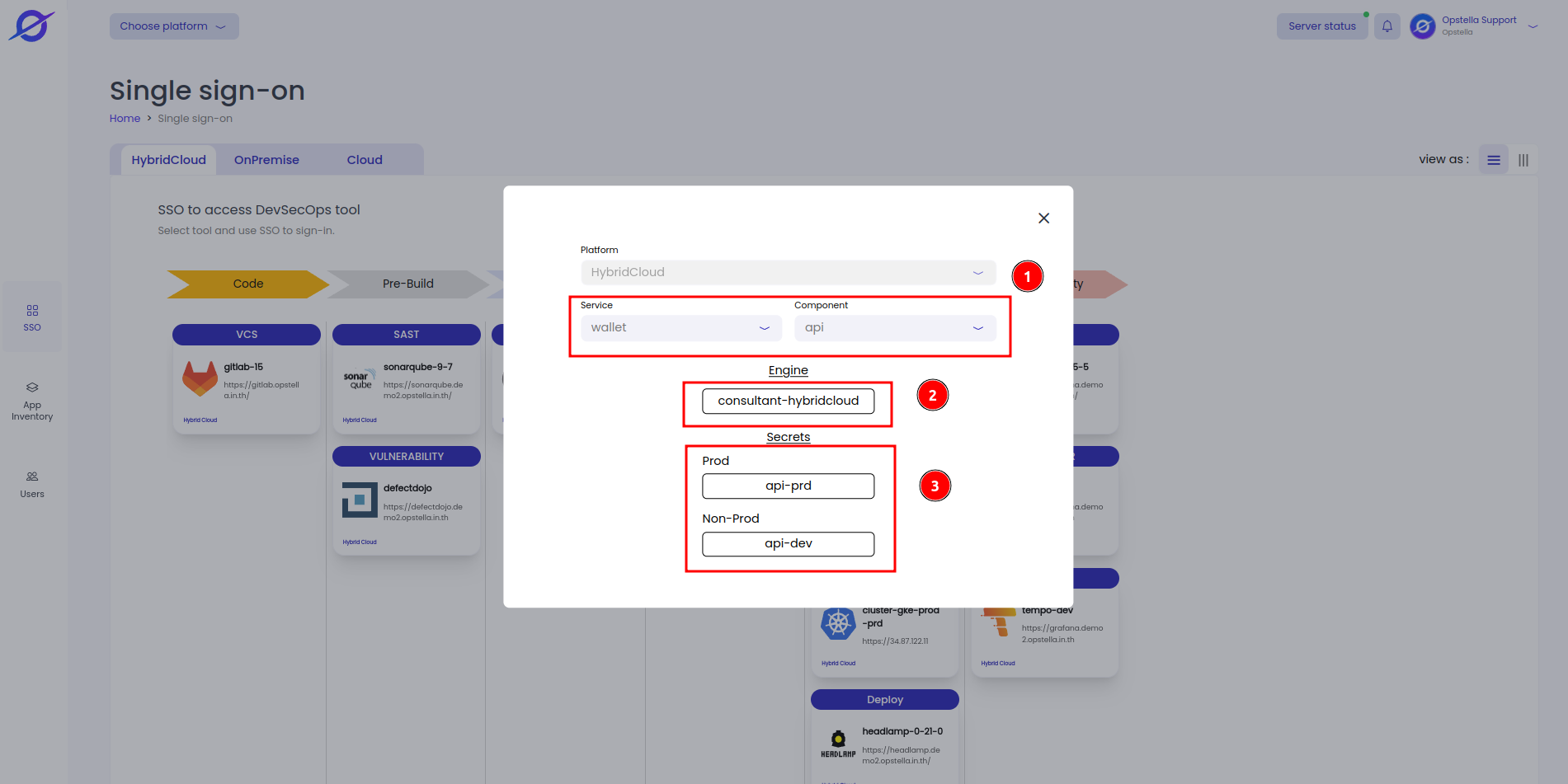The height and width of the screenshot is (784, 1568).
Task: Open App Inventory from the sidebar
Action: 32,401
